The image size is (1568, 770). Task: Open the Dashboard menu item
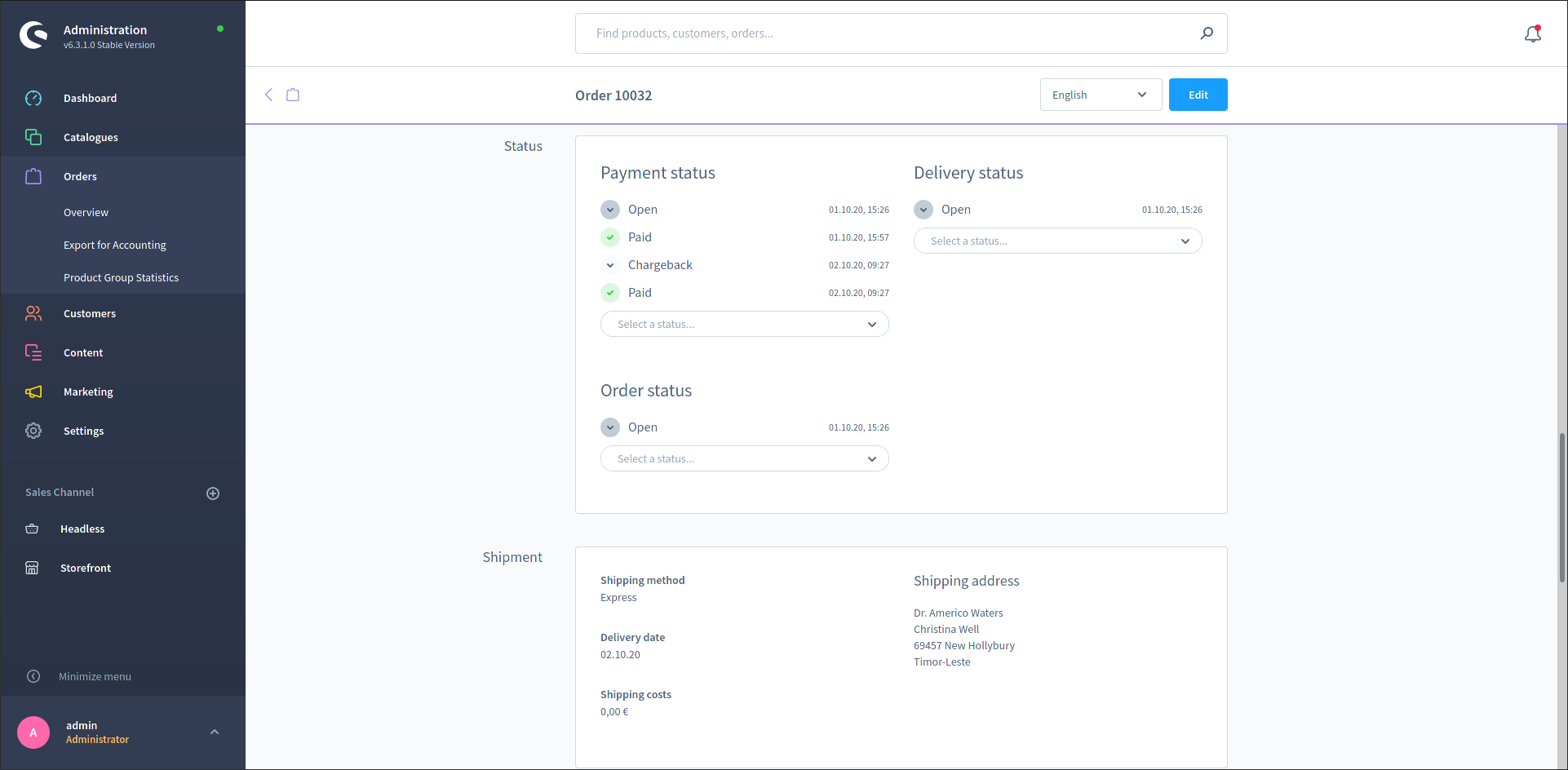tap(122, 98)
